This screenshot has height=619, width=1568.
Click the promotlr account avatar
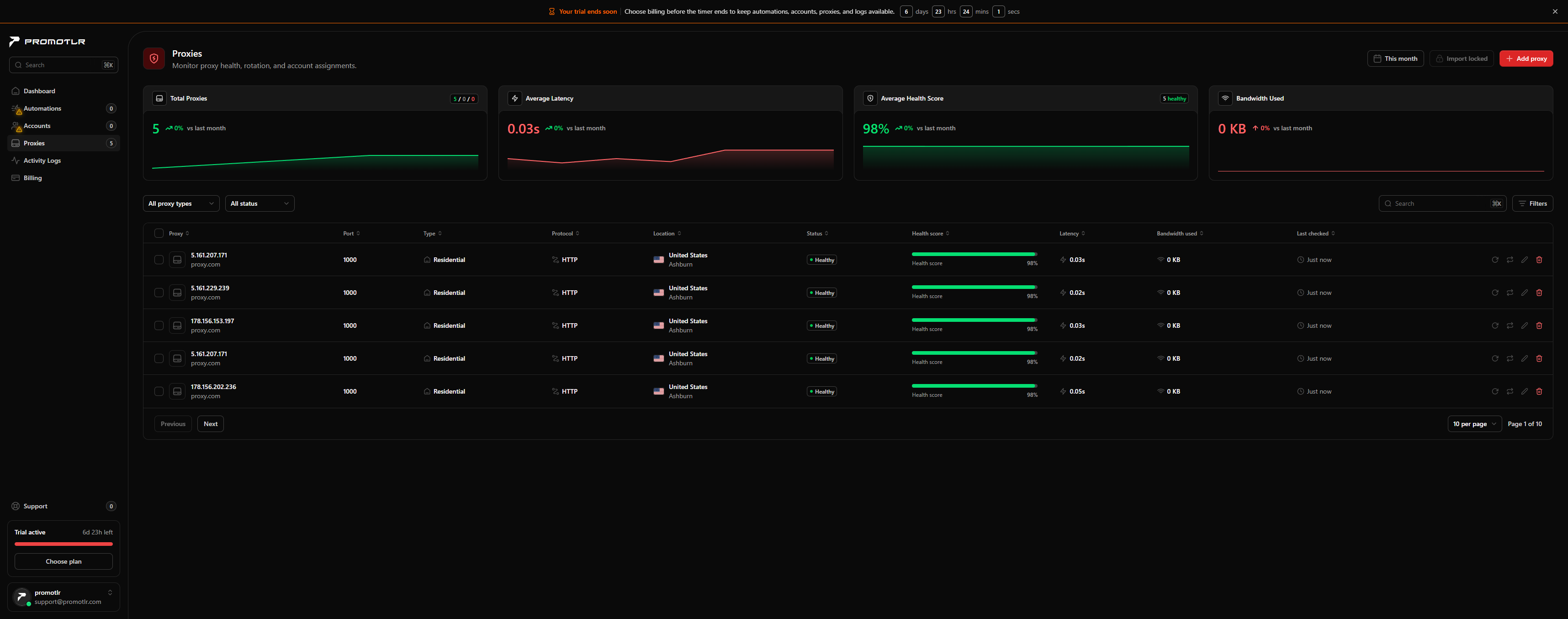point(21,597)
